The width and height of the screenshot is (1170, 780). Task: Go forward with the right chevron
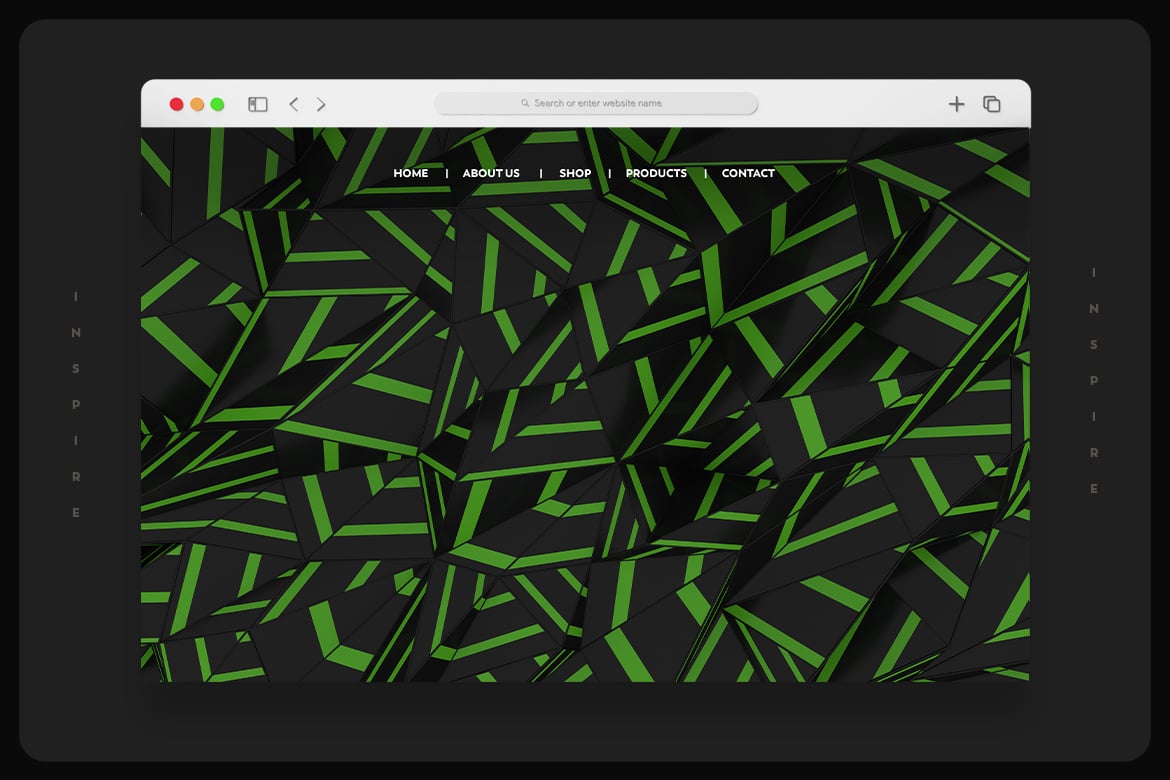321,104
